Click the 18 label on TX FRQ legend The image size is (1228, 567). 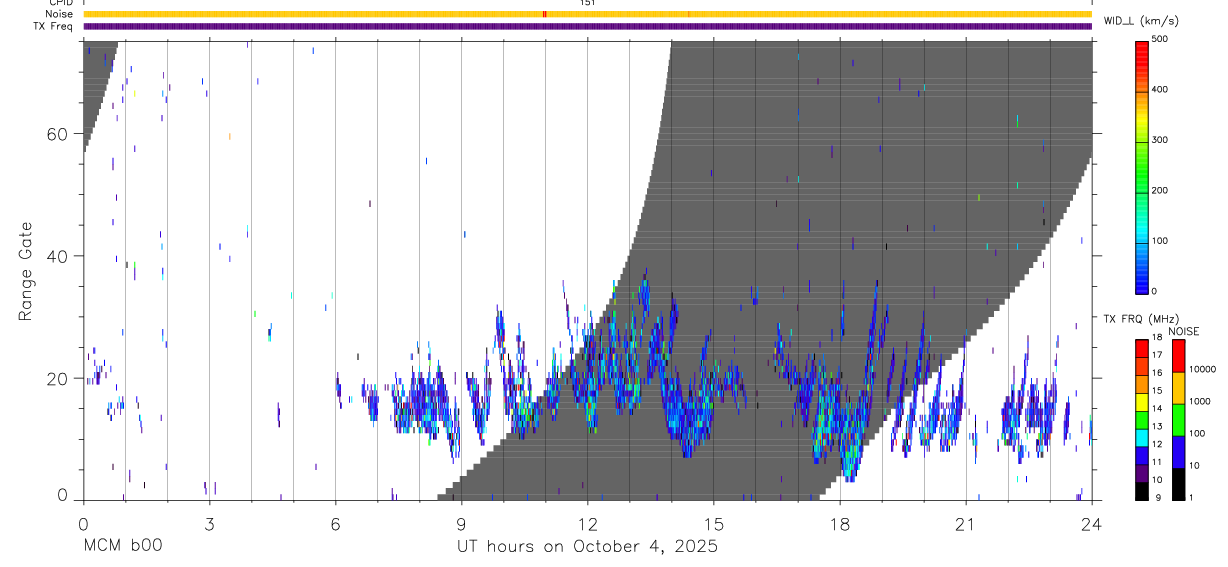[x=1158, y=338]
